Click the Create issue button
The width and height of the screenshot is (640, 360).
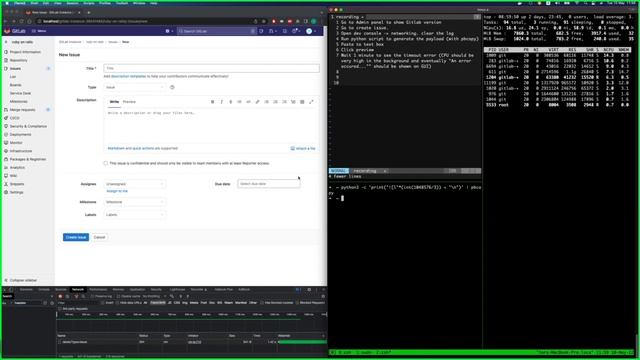point(76,237)
